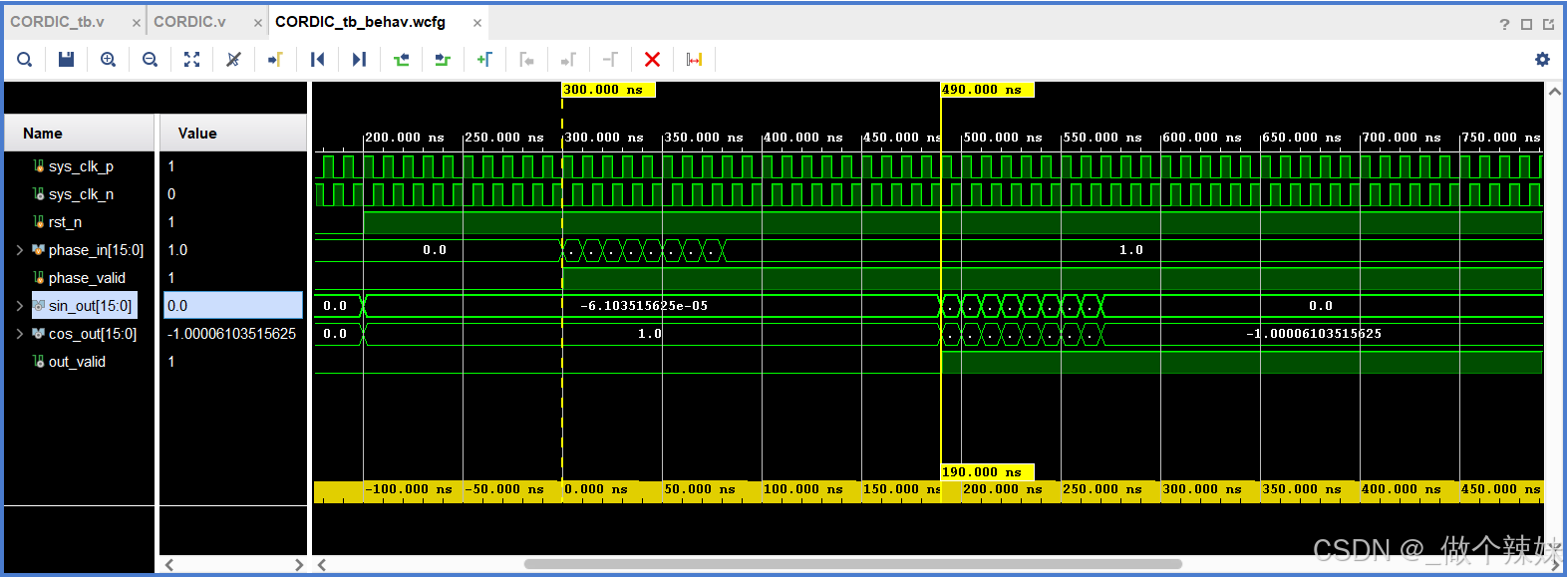Click the 190.000 ns floating ruler label

point(987,472)
